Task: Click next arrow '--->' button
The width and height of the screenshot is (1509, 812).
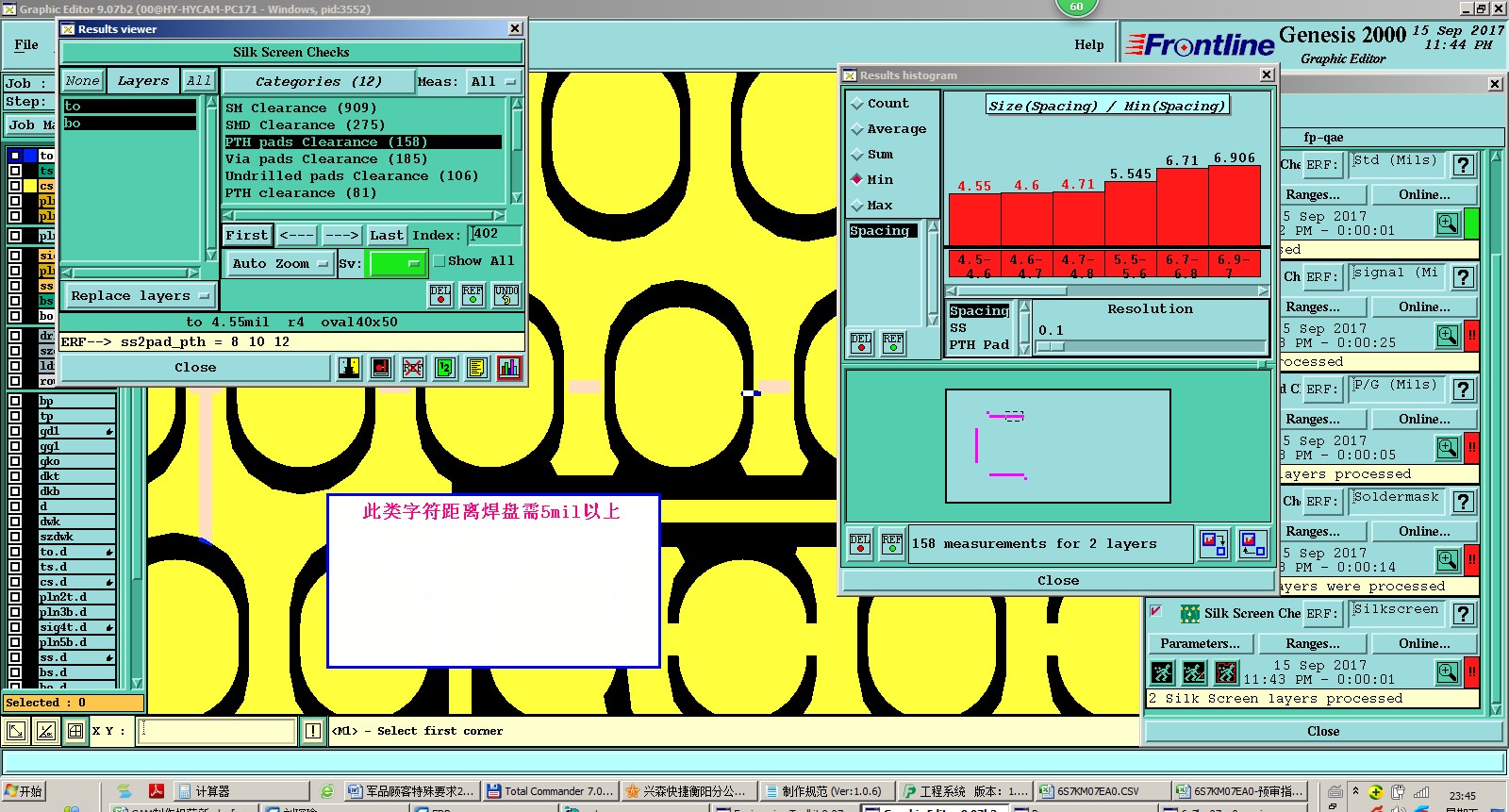Action: pyautogui.click(x=341, y=235)
